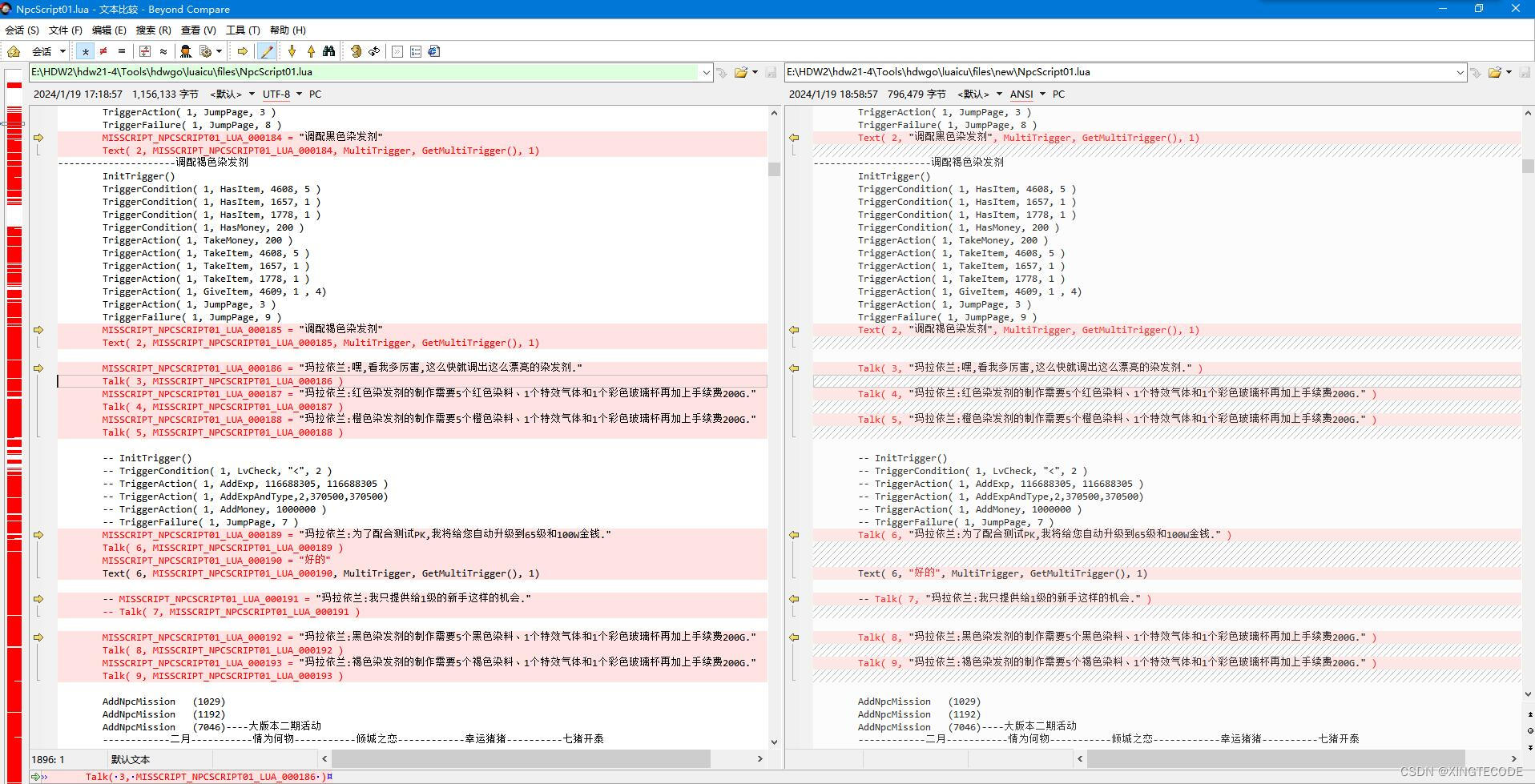Open the 会话(S) menu
This screenshot has height=784, width=1535.
click(x=22, y=30)
